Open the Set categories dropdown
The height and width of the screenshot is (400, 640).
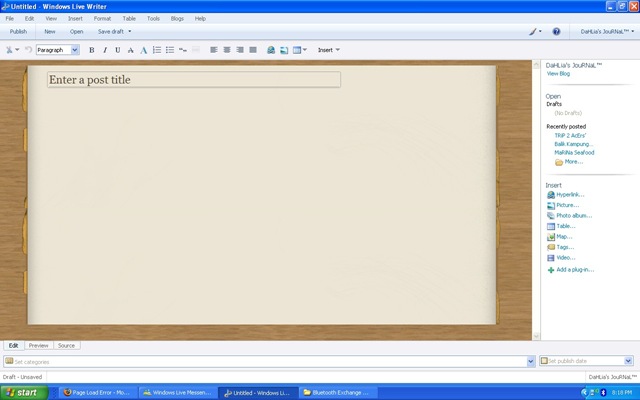531,361
